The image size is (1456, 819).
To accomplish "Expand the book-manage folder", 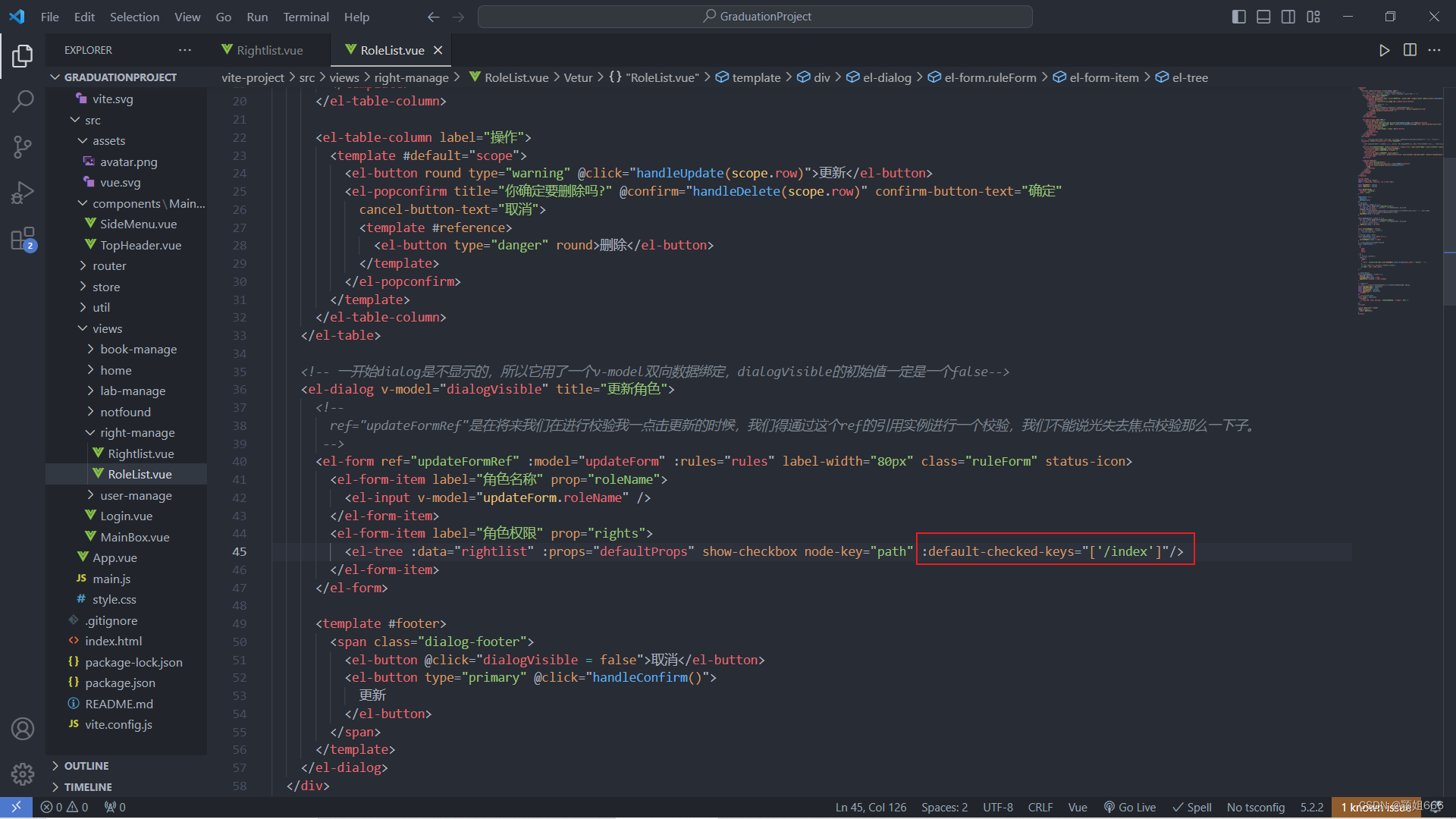I will tap(138, 349).
